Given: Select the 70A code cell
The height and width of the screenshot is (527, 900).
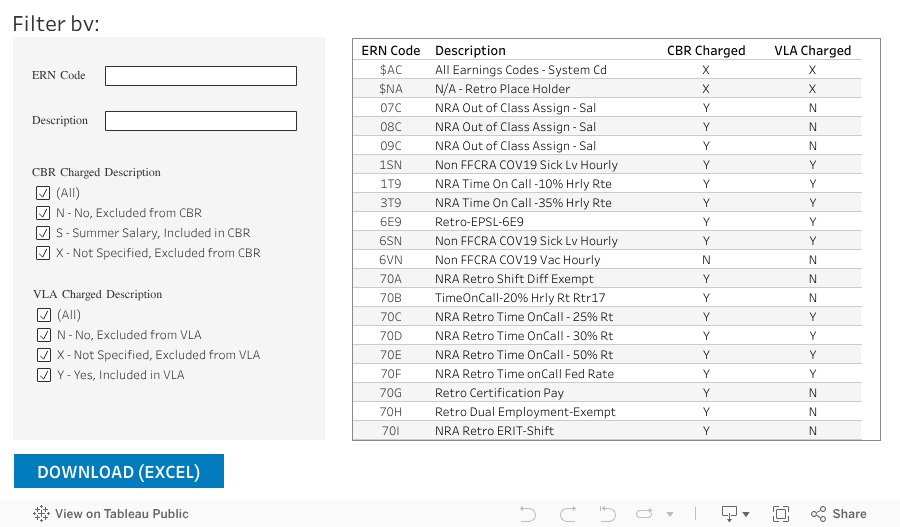Looking at the screenshot, I should point(391,278).
